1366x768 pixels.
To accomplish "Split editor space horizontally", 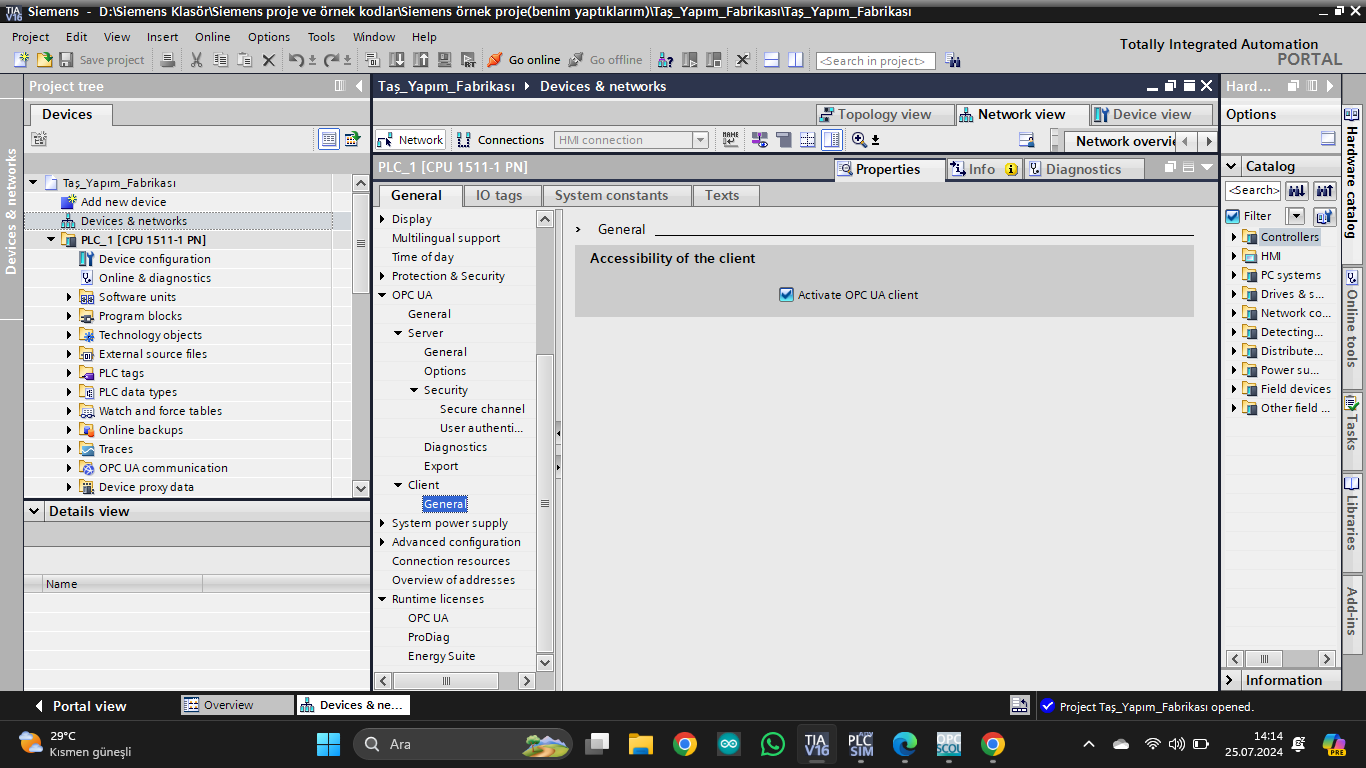I will click(x=772, y=60).
